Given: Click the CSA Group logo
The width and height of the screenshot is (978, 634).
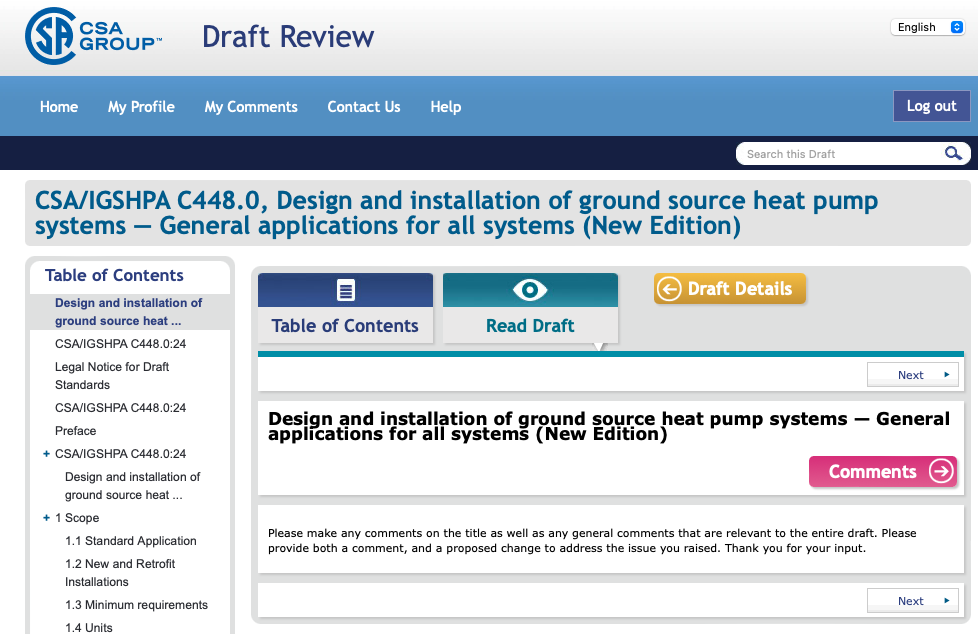Looking at the screenshot, I should pyautogui.click(x=94, y=36).
